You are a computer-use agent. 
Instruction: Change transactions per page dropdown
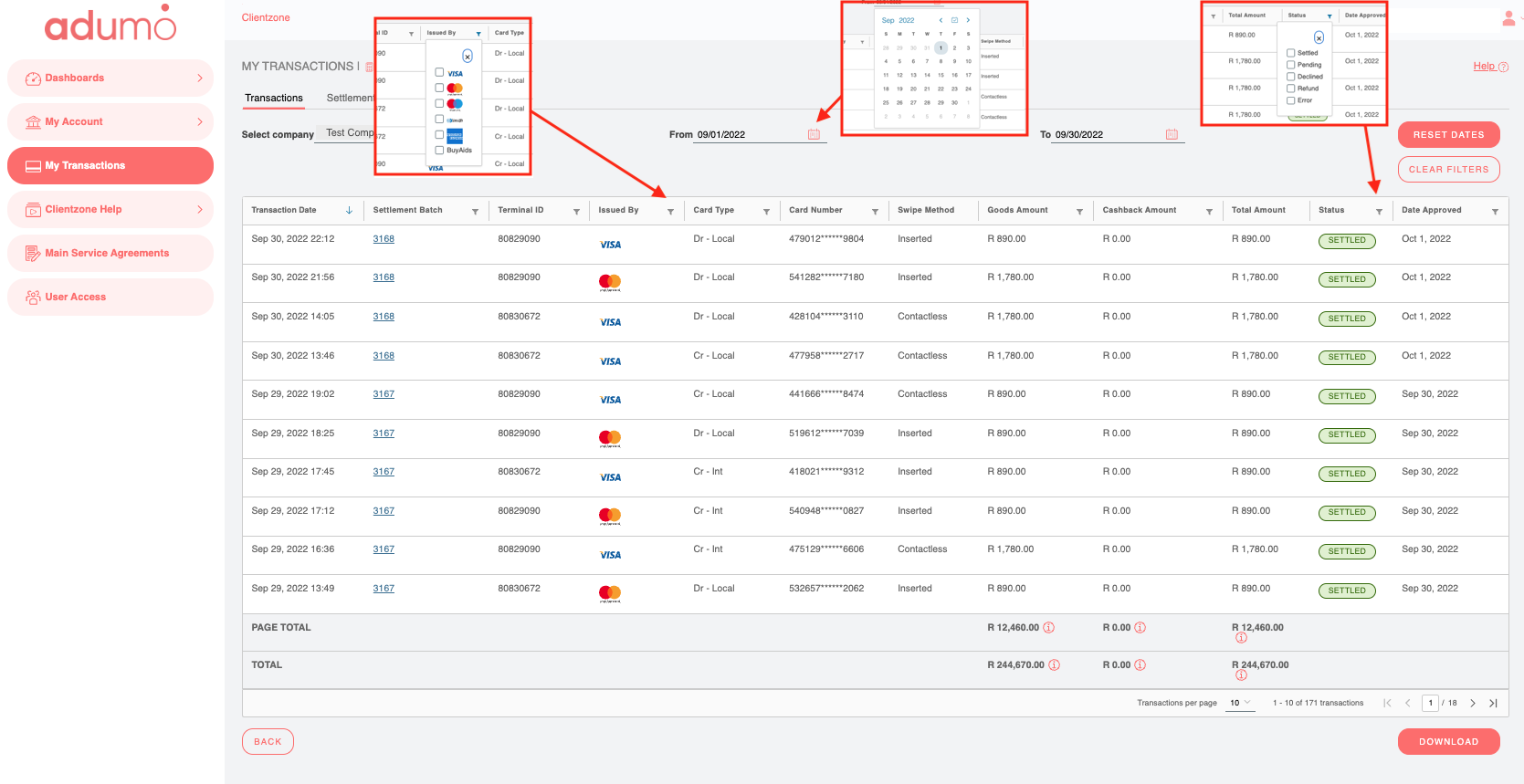[x=1240, y=703]
